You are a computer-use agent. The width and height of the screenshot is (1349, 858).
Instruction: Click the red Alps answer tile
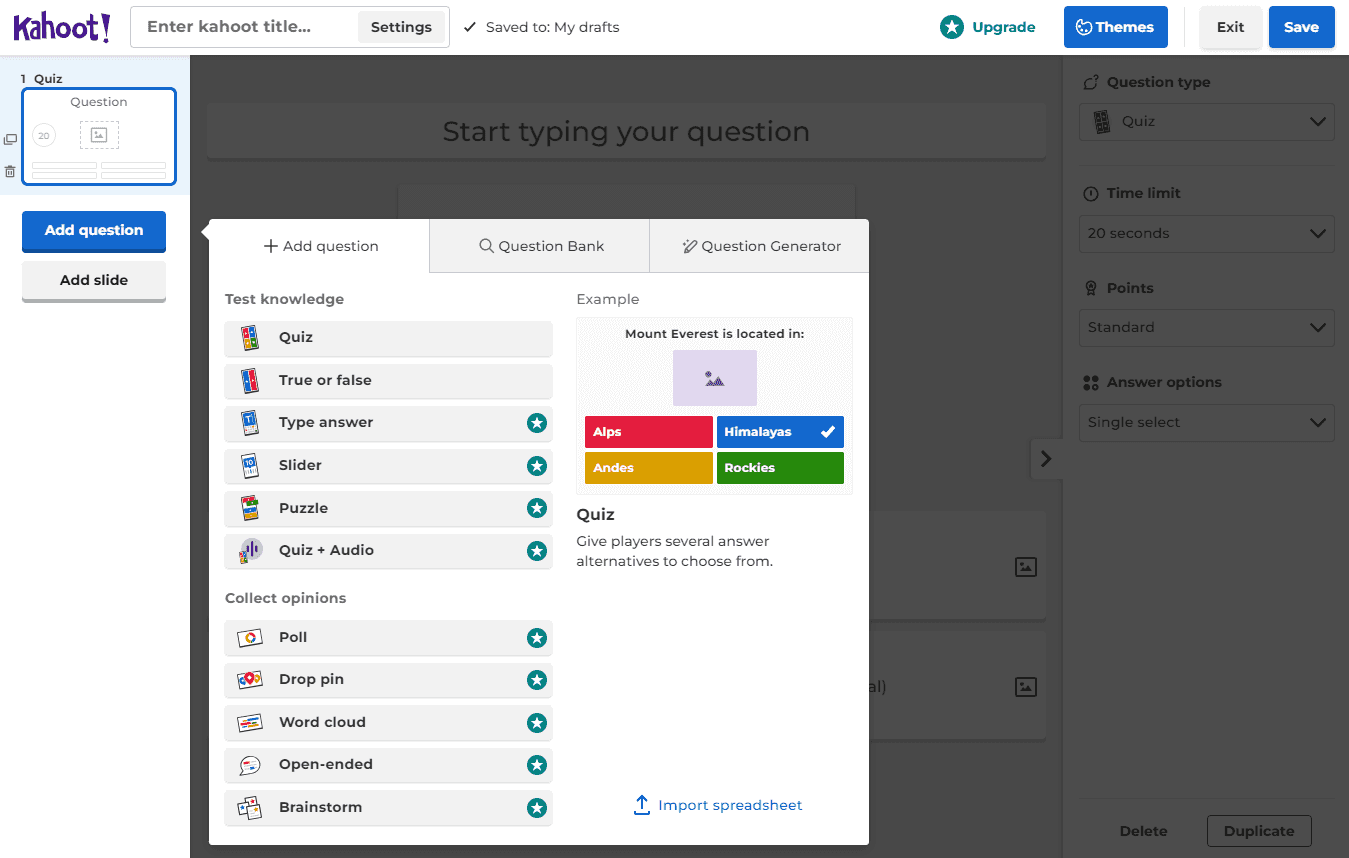pos(649,432)
